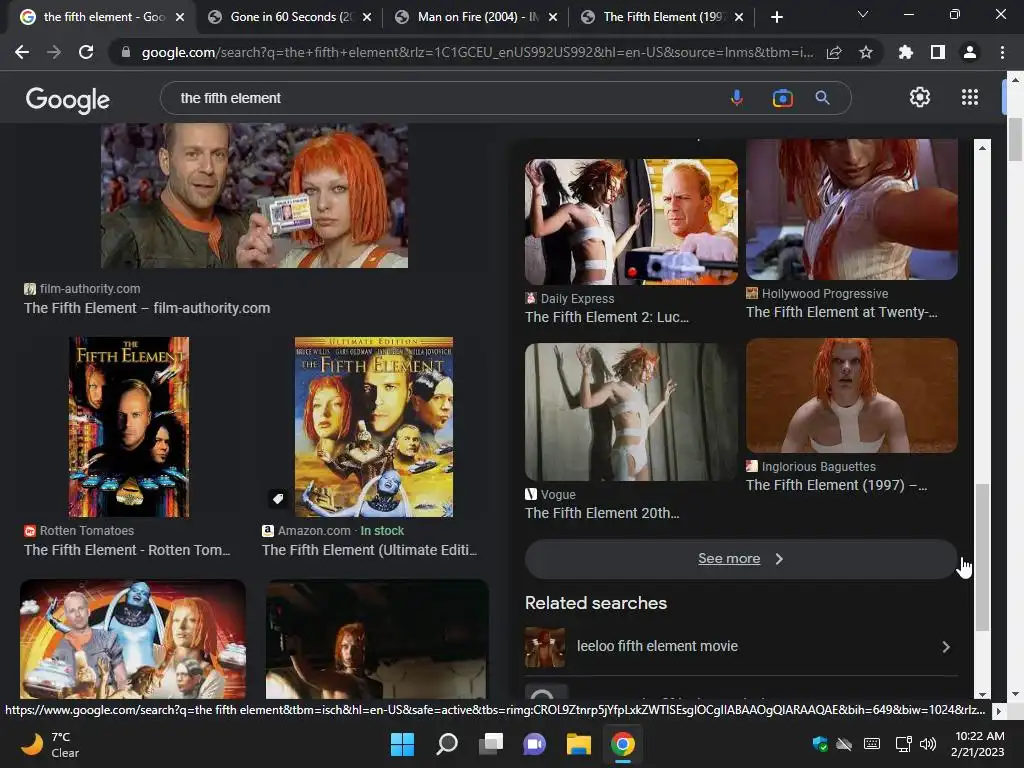
Task: Open the Amazon Ultimate Edition cover thumbnail
Action: (x=374, y=427)
